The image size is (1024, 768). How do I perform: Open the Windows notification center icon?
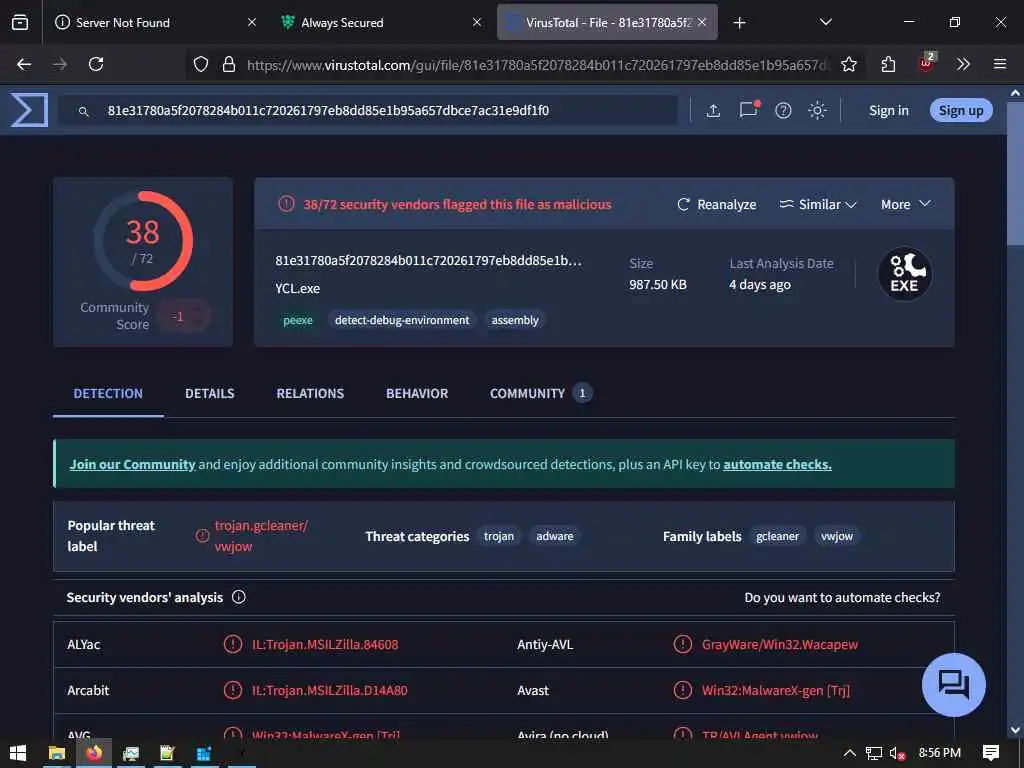pyautogui.click(x=990, y=753)
